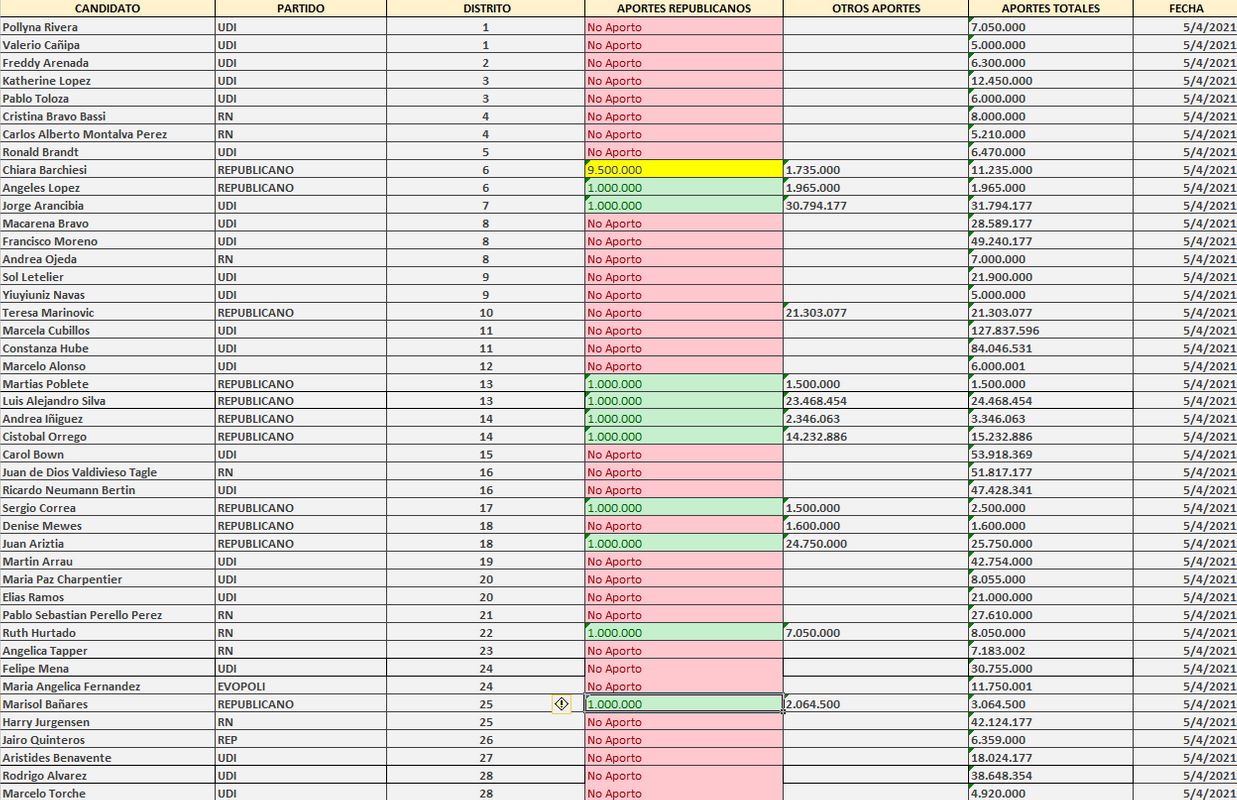Click total 53.918.369 for Carol Bown
Screen dimensions: 1237x800
1051,455
